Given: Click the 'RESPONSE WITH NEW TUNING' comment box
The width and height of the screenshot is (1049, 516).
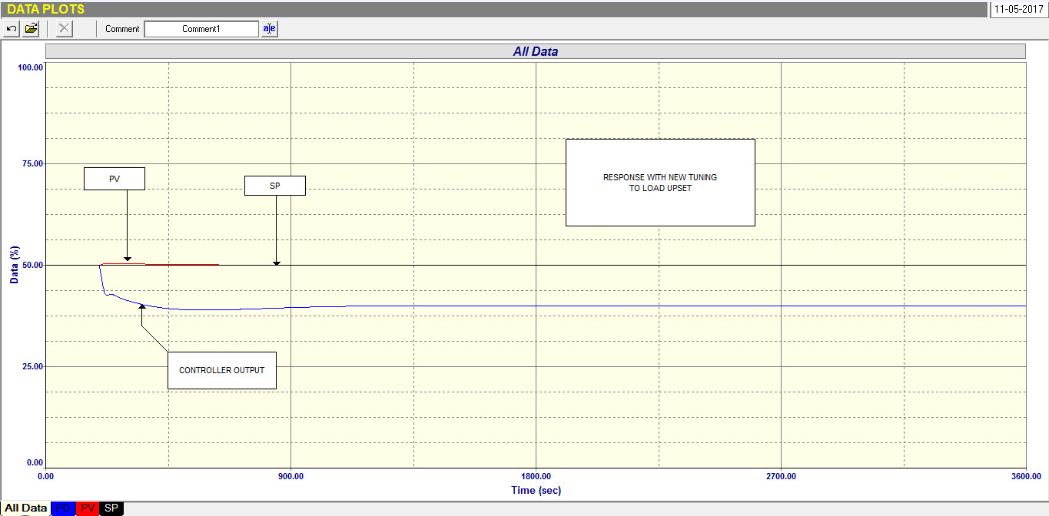Looking at the screenshot, I should pos(660,183).
